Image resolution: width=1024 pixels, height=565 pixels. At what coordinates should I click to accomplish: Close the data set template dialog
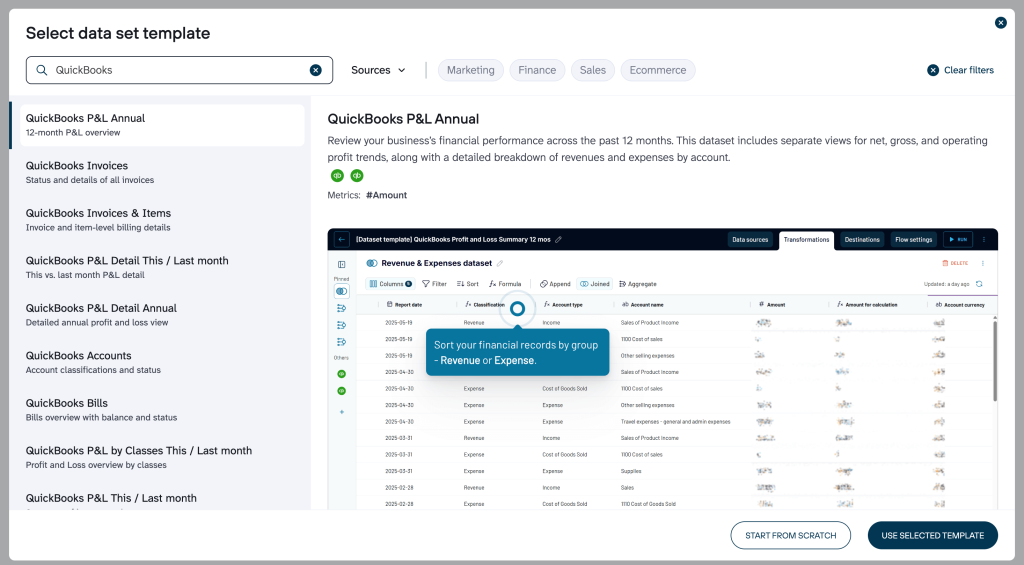(1000, 22)
